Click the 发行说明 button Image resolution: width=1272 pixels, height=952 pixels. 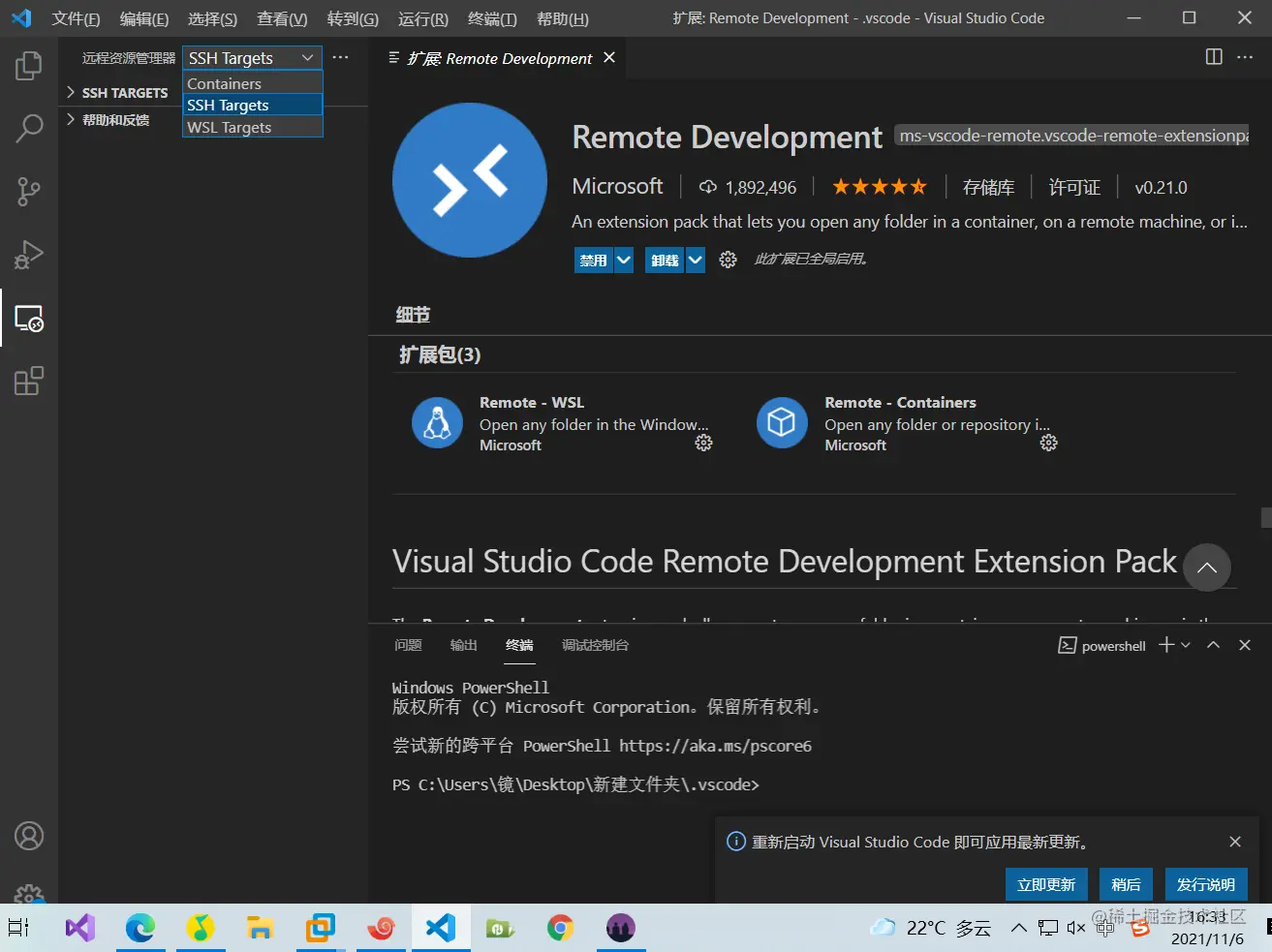1205,884
